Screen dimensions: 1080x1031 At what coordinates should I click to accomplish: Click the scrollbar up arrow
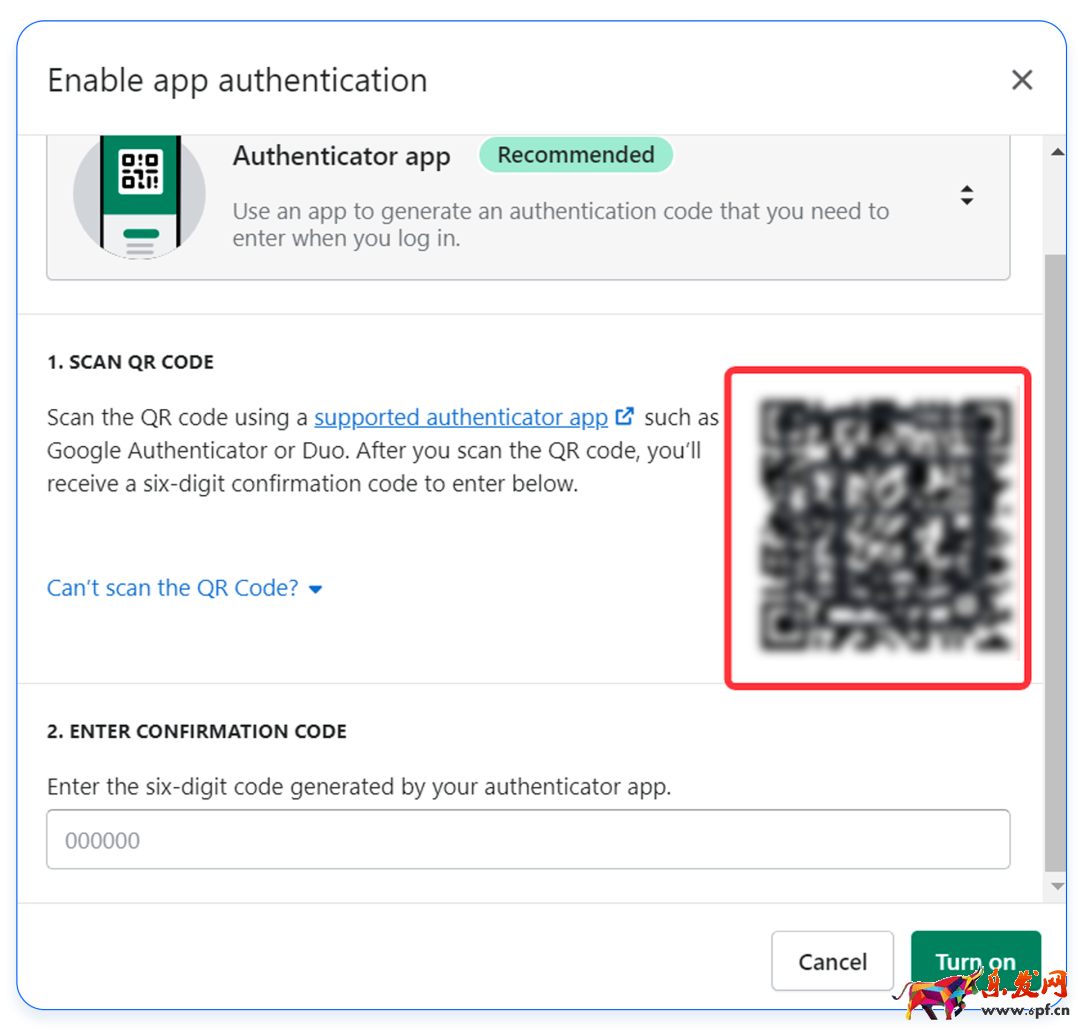click(1057, 152)
